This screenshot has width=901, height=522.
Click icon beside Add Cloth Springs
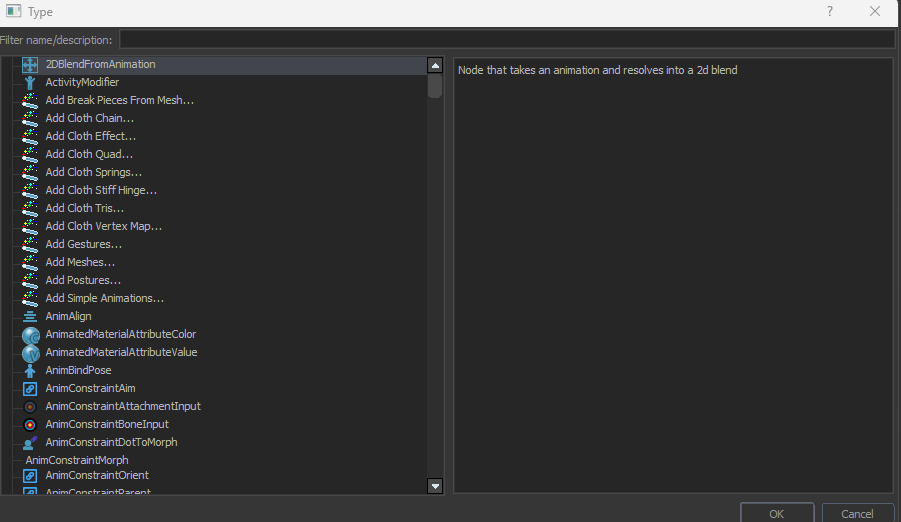pos(30,172)
